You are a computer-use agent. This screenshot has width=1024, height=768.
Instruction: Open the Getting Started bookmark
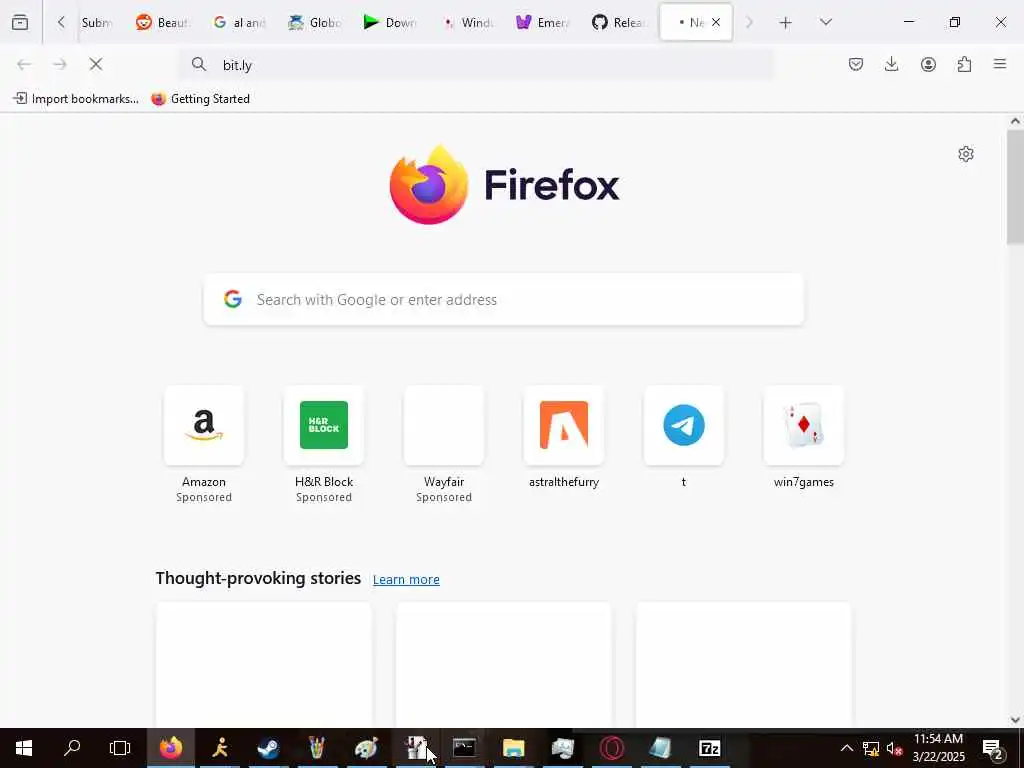[x=200, y=99]
